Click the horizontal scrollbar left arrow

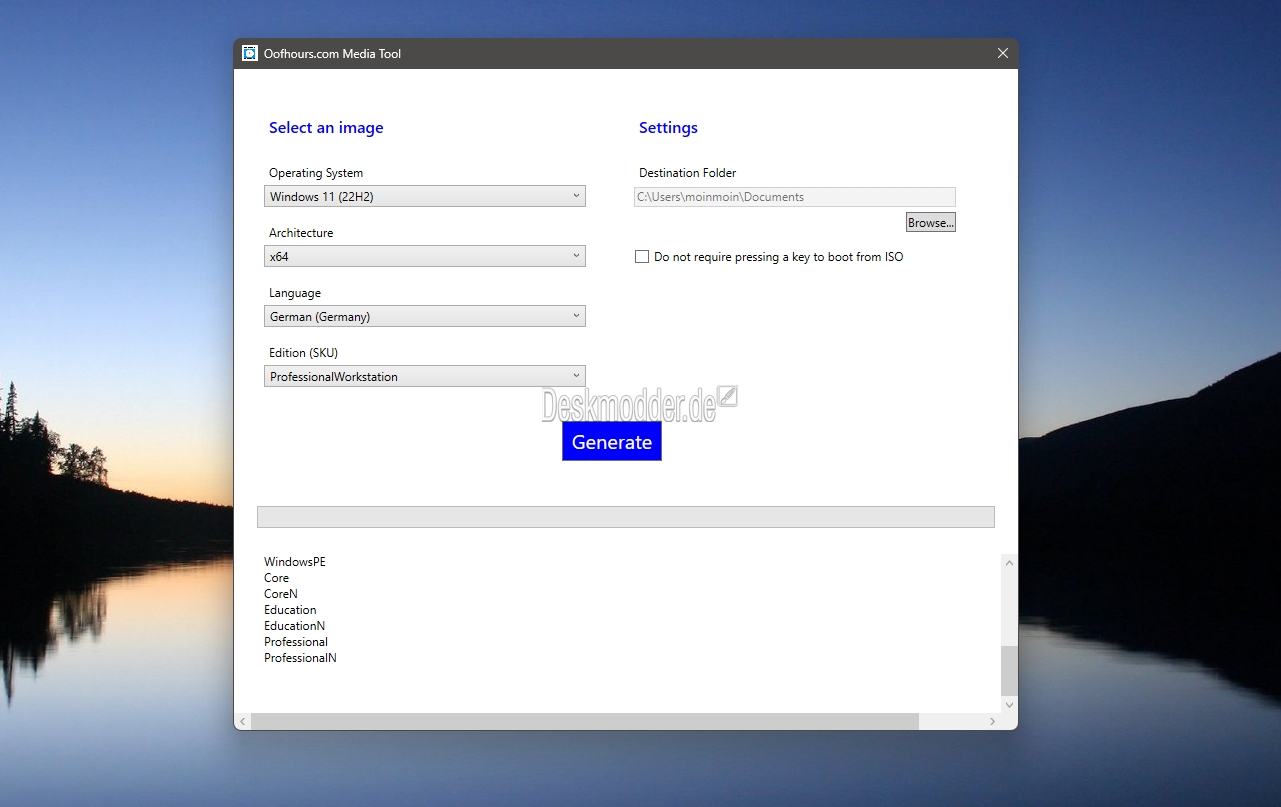243,721
